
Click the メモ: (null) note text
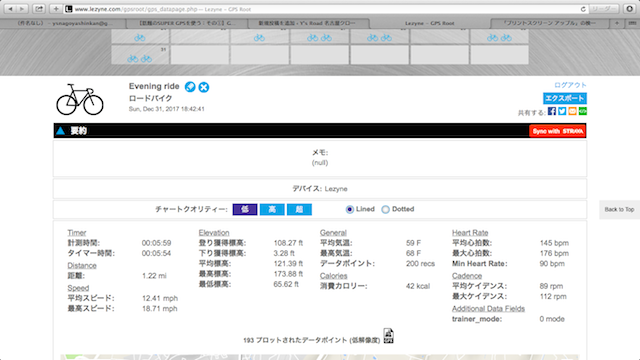click(x=320, y=158)
